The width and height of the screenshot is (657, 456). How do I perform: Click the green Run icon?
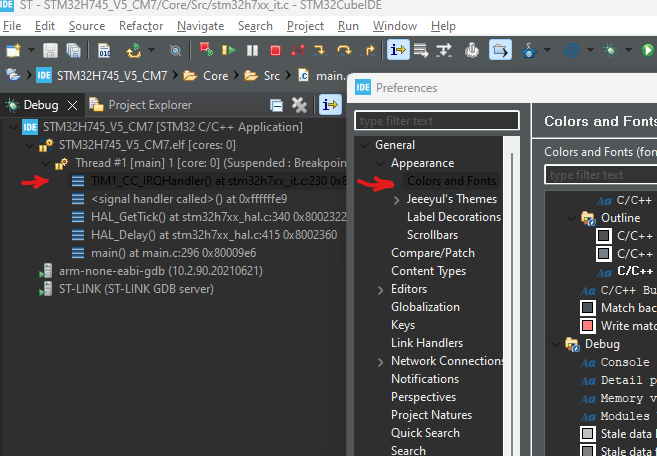pyautogui.click(x=648, y=50)
